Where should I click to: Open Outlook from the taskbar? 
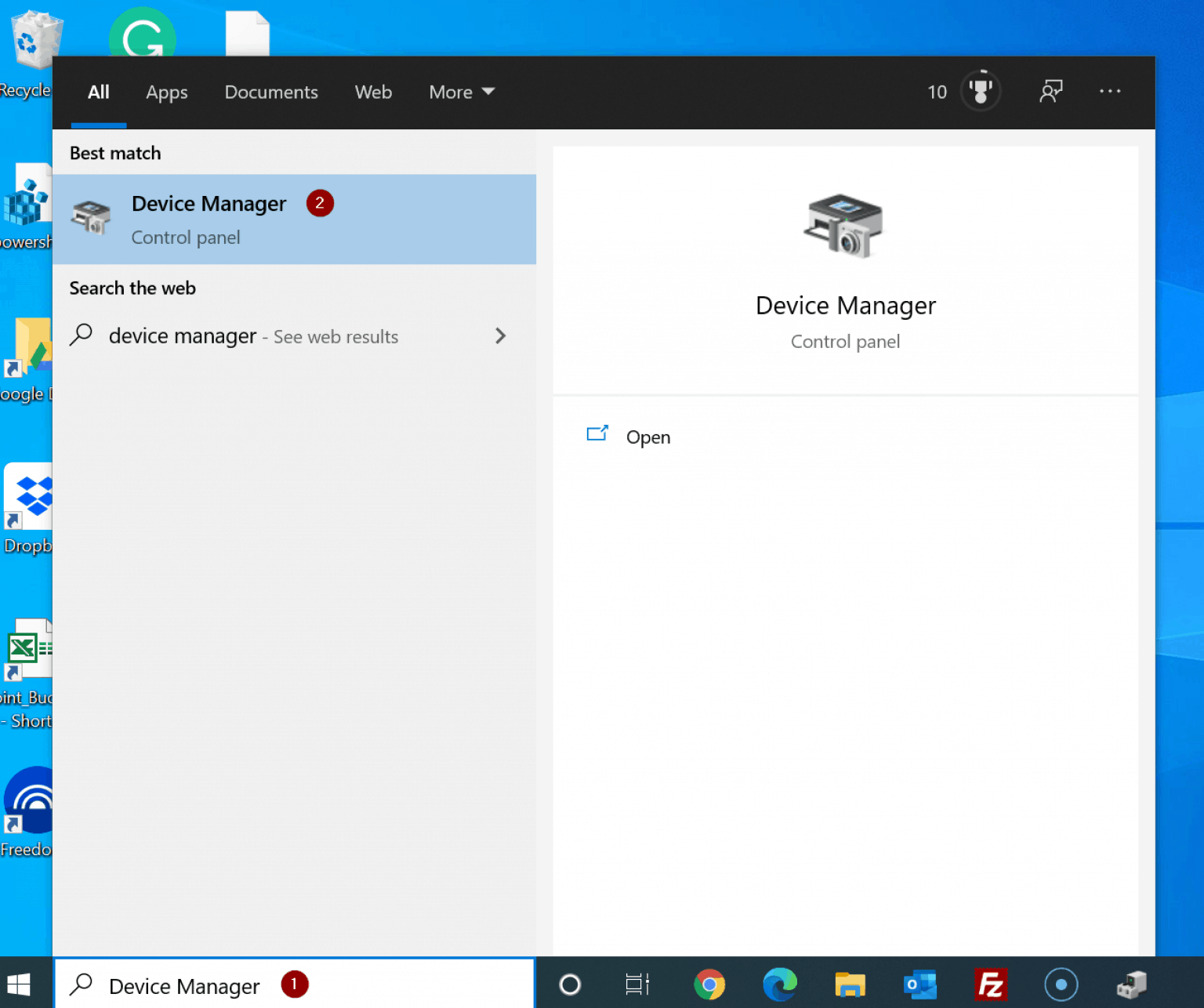tap(919, 984)
